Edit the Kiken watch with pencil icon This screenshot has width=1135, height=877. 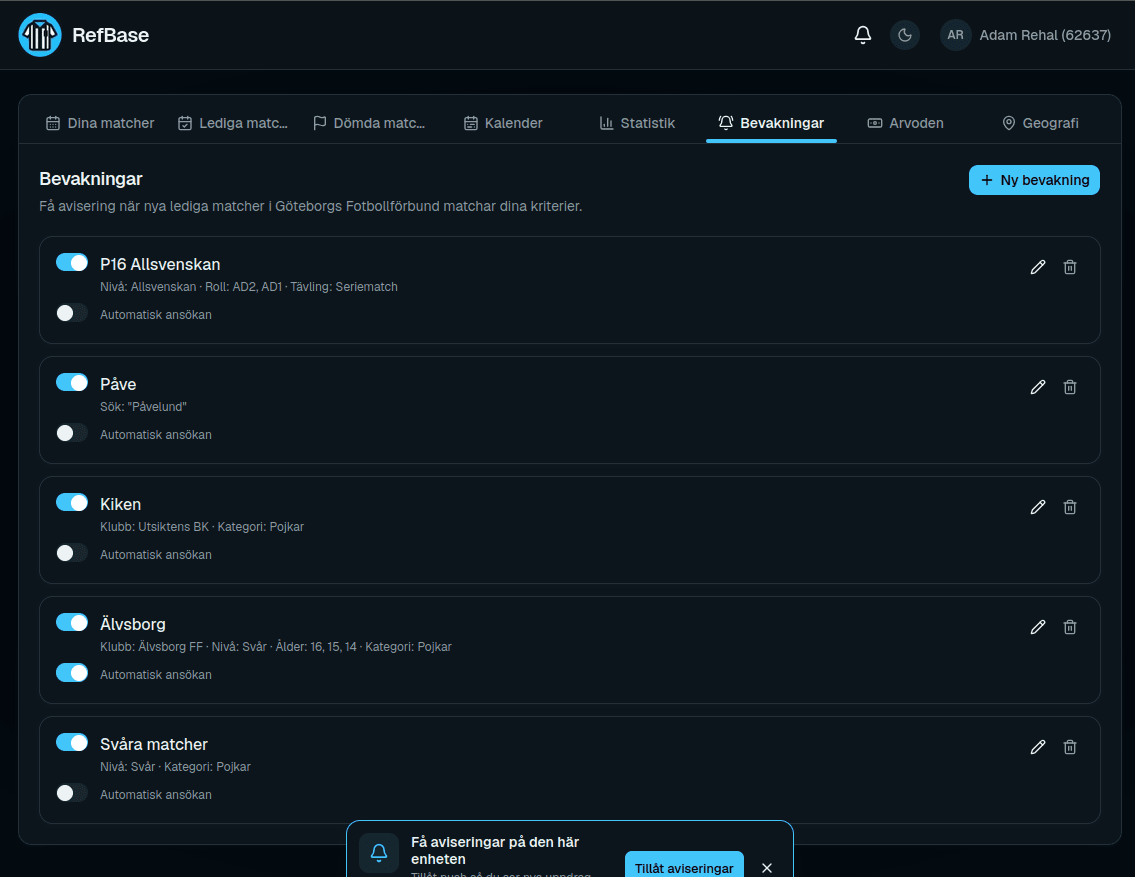(x=1037, y=507)
